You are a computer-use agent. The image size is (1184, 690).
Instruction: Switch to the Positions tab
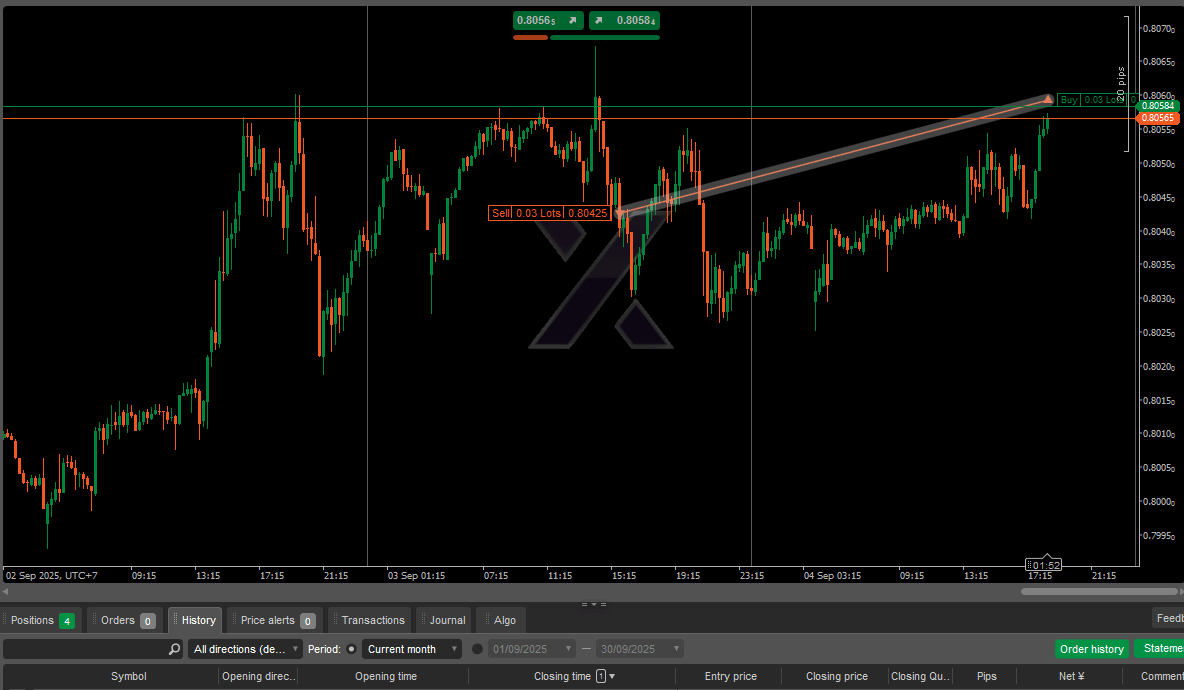42,620
